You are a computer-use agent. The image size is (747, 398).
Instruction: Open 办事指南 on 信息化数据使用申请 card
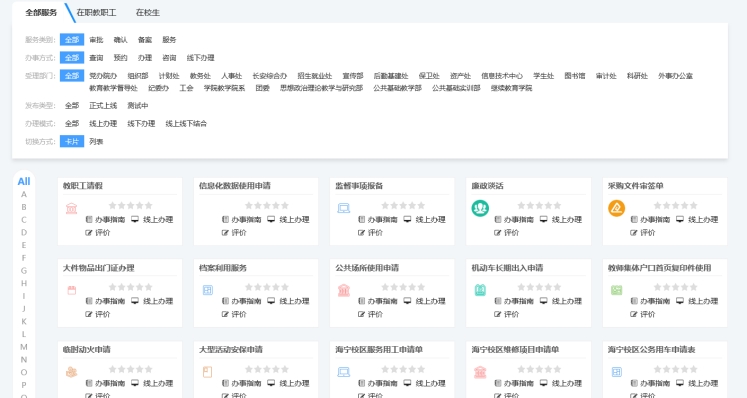pos(242,220)
